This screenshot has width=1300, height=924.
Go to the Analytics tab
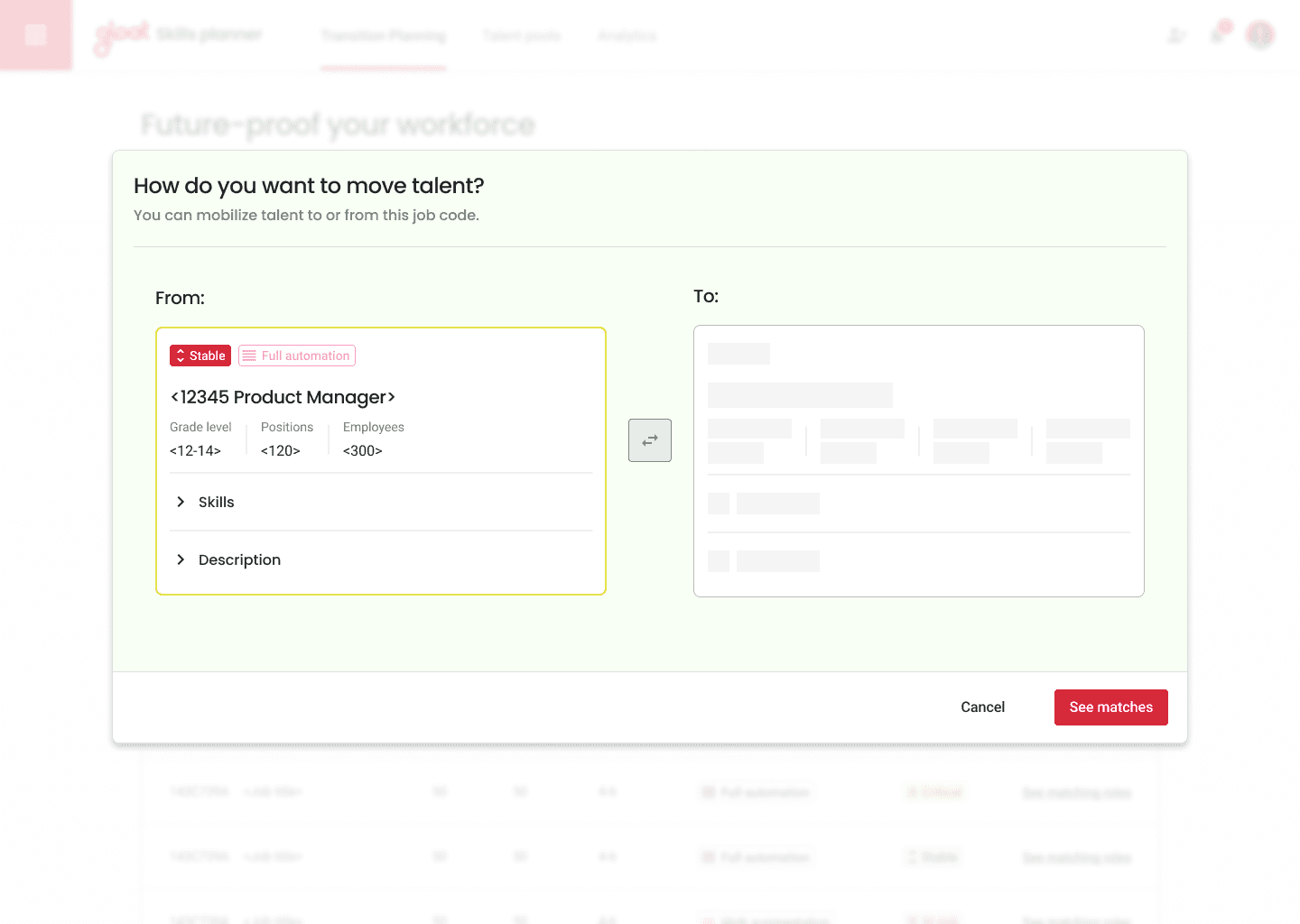point(627,36)
